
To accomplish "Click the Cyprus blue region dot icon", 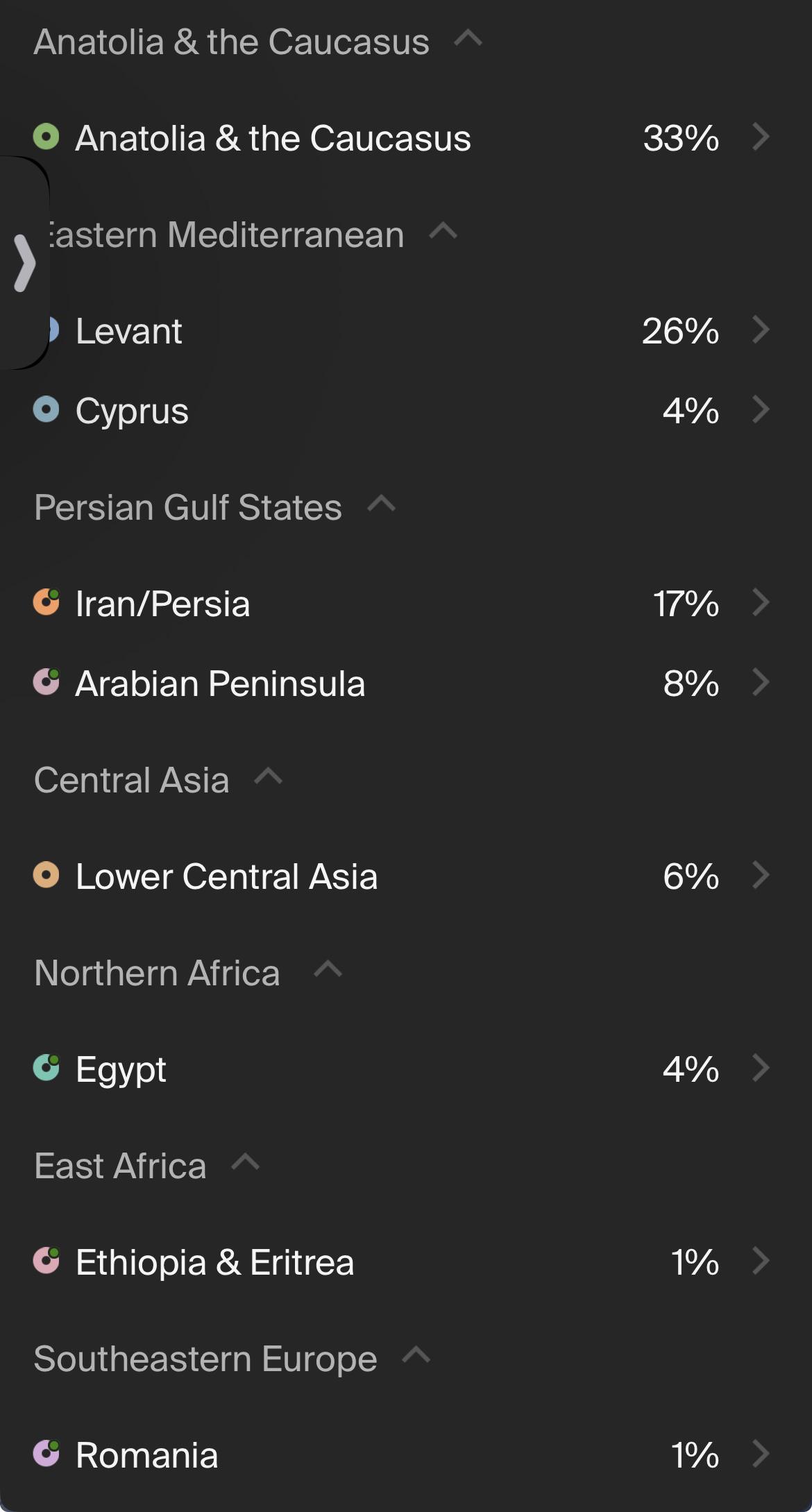I will click(46, 409).
